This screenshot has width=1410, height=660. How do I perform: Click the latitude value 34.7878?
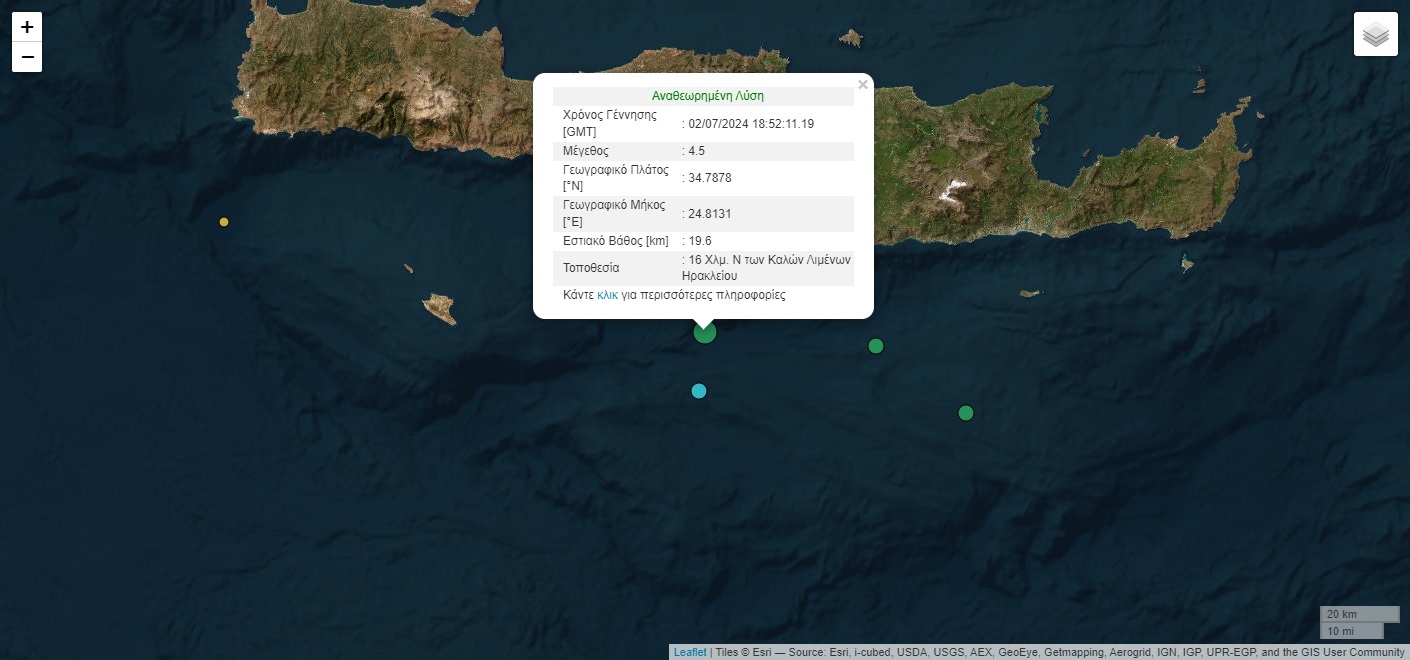point(709,178)
